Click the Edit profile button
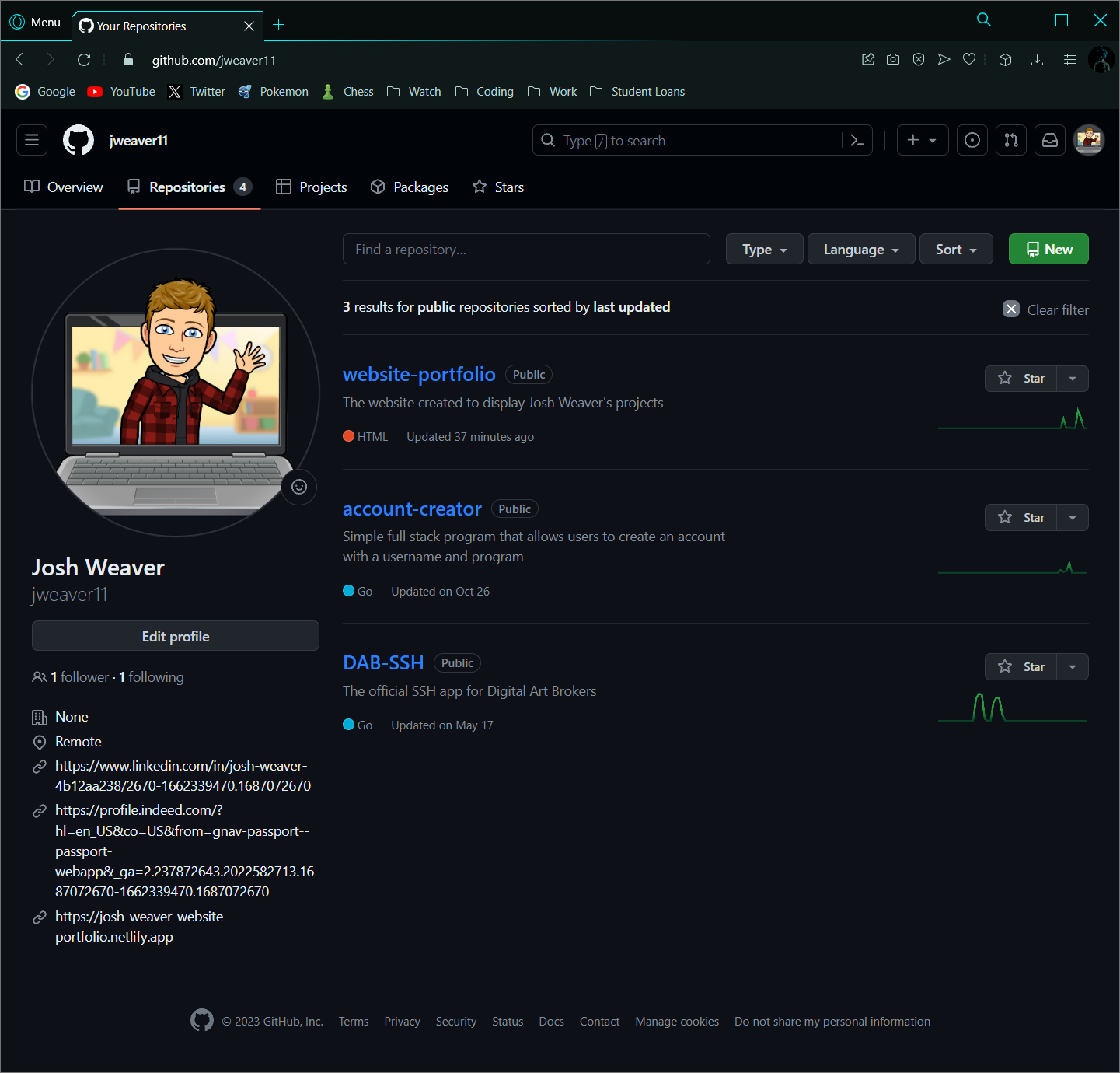The width and height of the screenshot is (1120, 1073). (176, 636)
